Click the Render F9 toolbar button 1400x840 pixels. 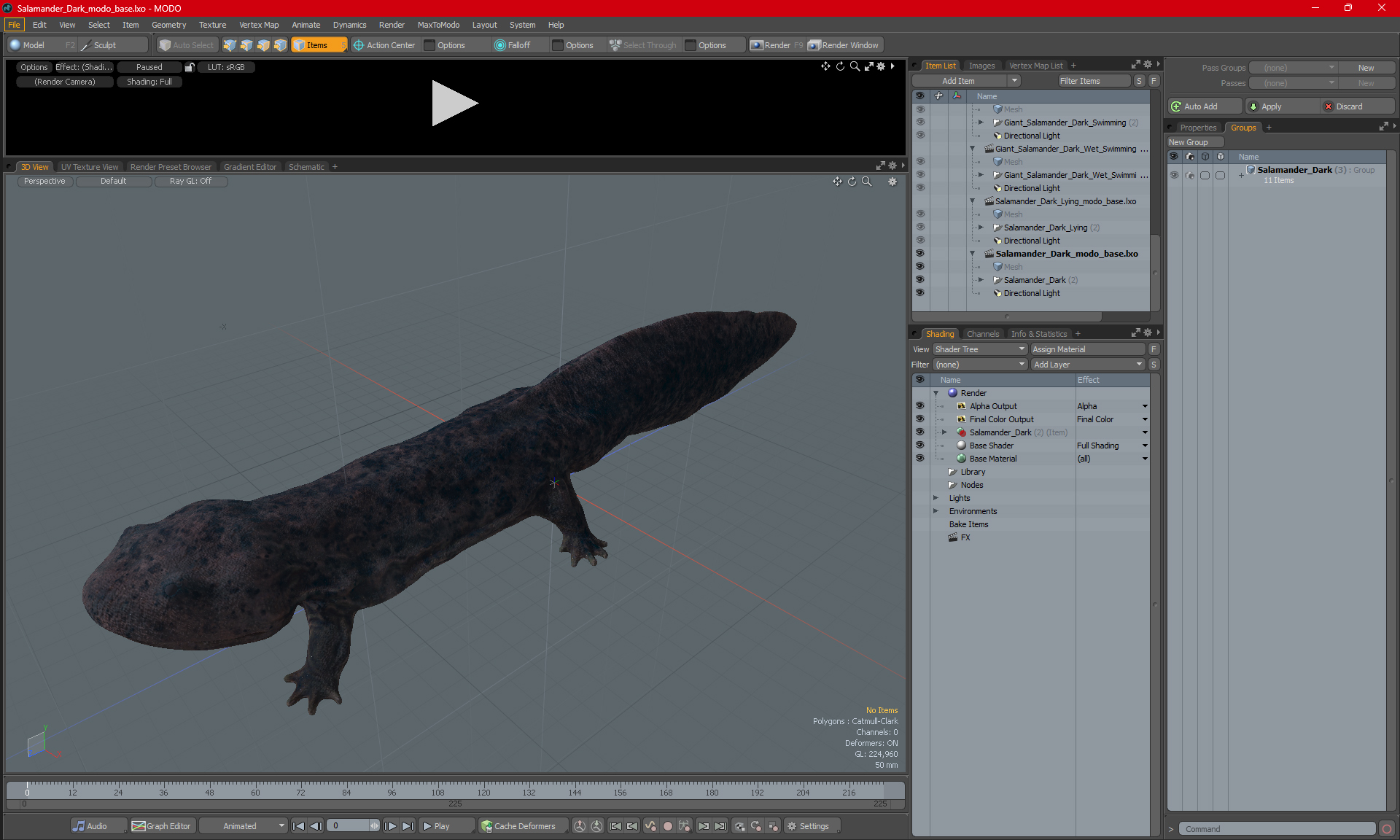coord(777,45)
